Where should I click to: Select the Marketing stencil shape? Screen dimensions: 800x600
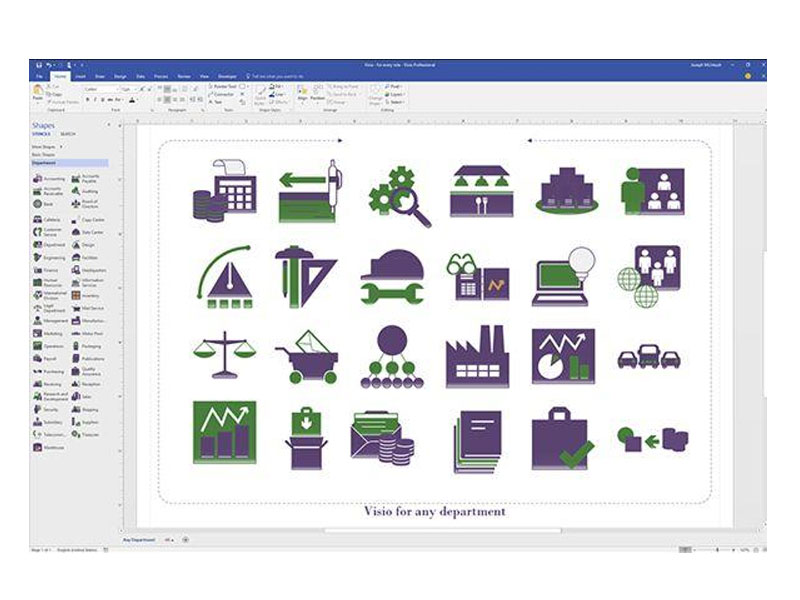48,334
